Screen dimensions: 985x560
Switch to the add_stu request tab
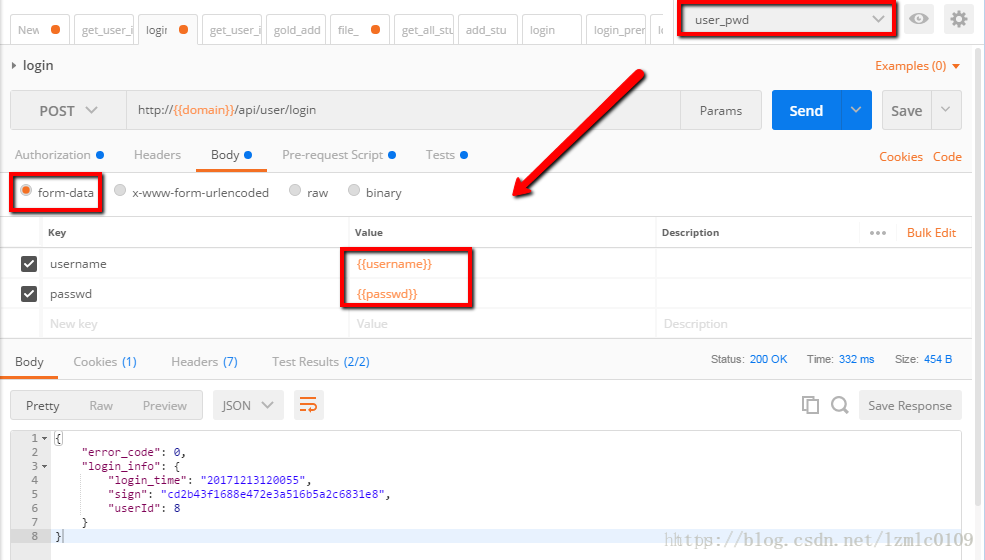[x=486, y=30]
